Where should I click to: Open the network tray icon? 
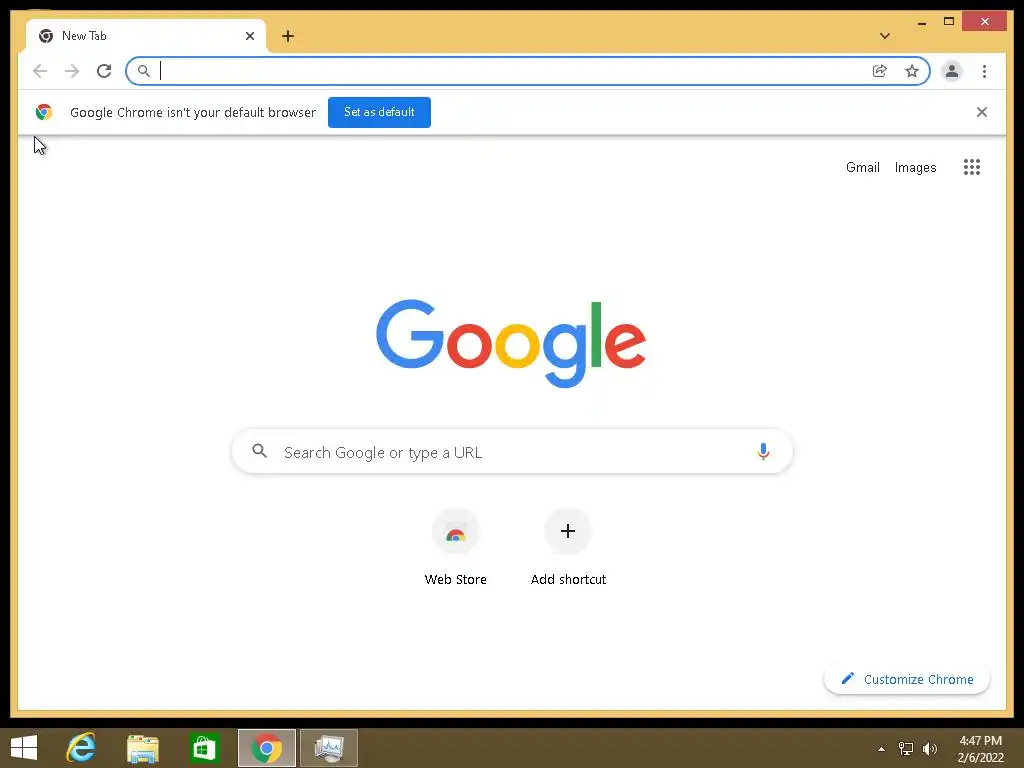[x=906, y=749]
